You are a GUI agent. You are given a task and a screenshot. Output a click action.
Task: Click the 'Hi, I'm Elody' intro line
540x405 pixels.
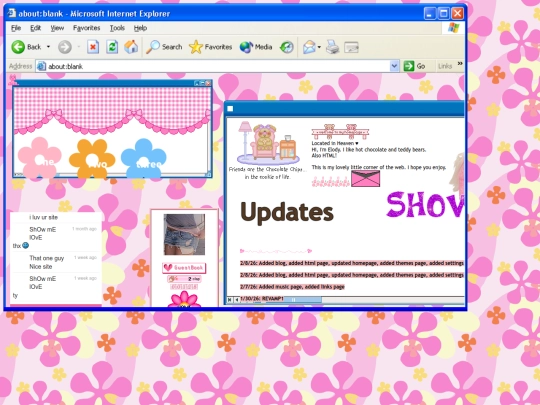pos(369,149)
